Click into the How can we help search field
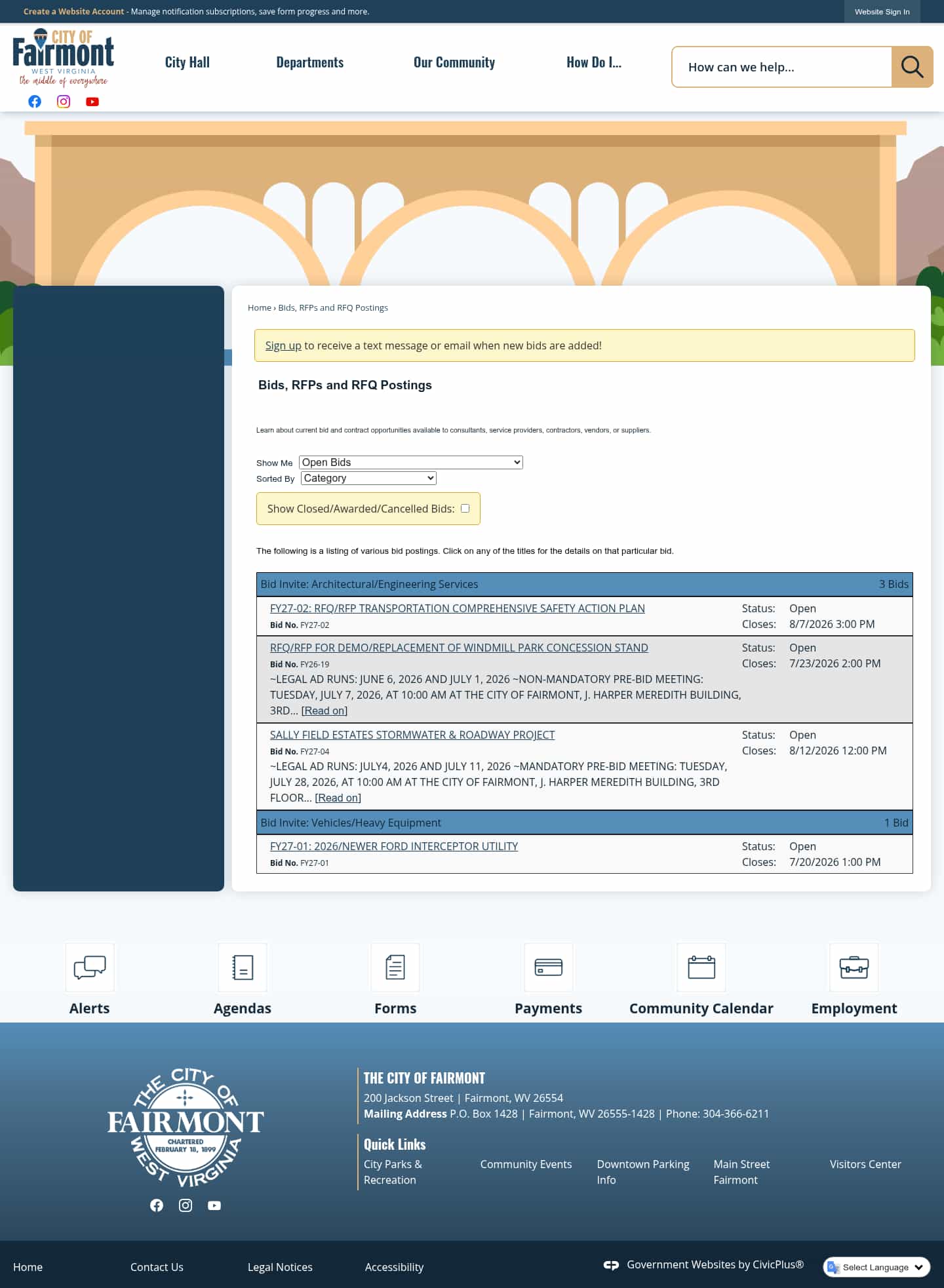The width and height of the screenshot is (944, 1288). click(781, 67)
